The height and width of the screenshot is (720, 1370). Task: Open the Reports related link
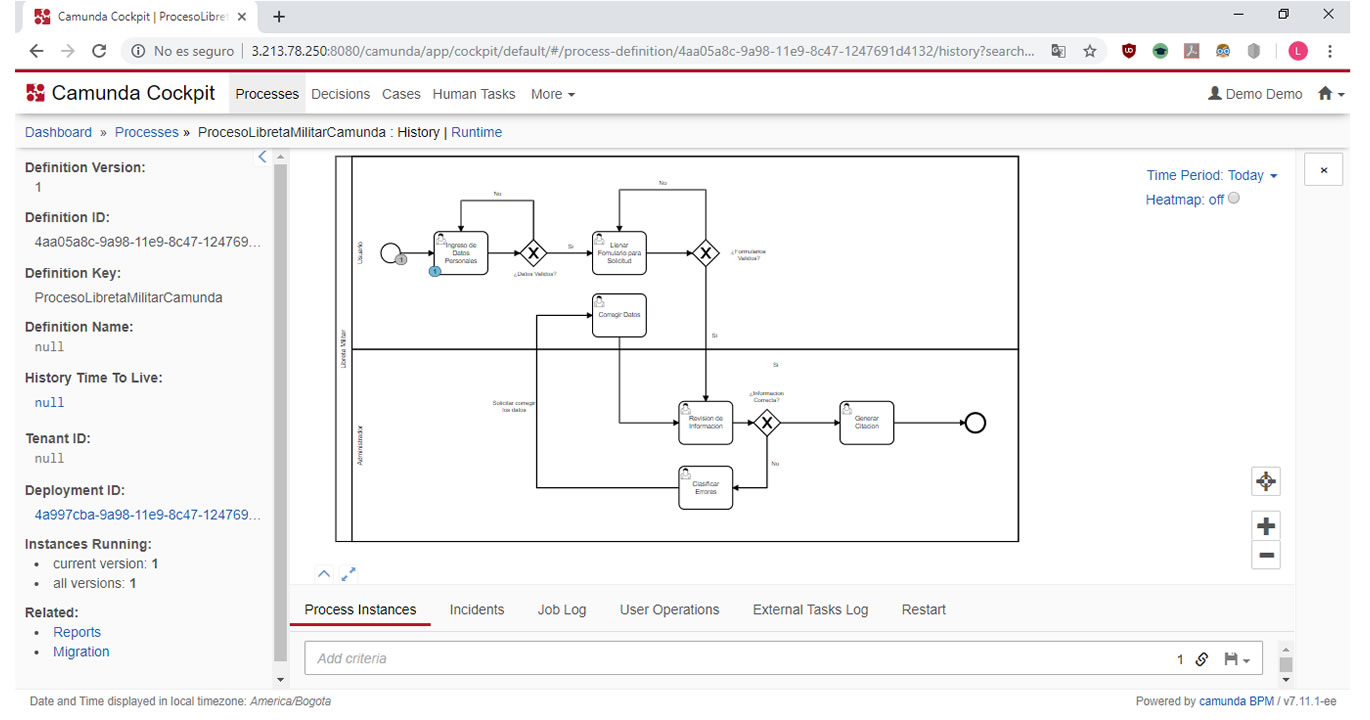(77, 632)
